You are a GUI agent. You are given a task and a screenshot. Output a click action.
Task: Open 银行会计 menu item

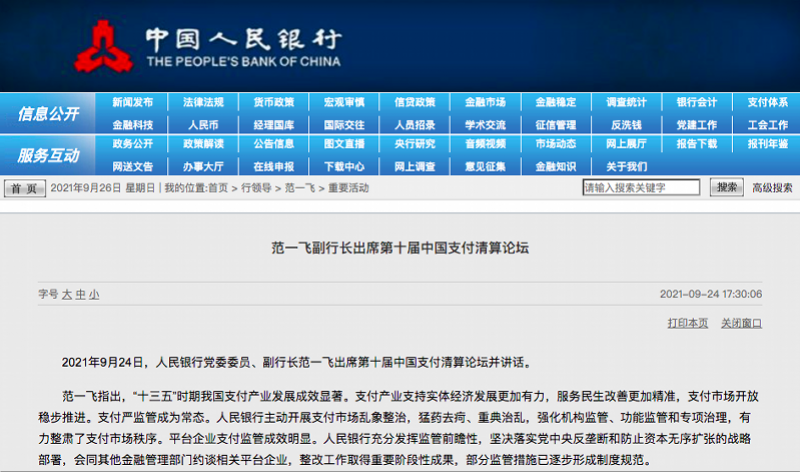(697, 102)
